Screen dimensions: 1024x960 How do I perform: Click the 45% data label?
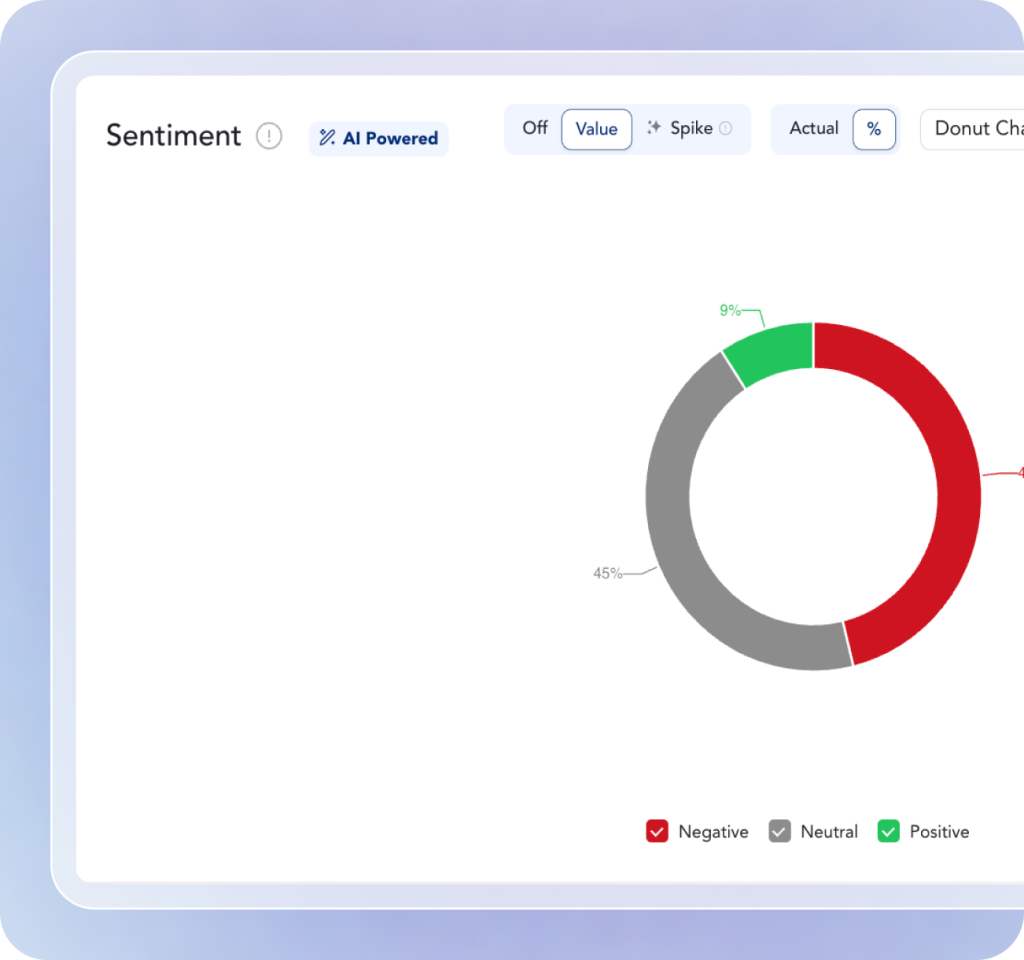pyautogui.click(x=607, y=573)
